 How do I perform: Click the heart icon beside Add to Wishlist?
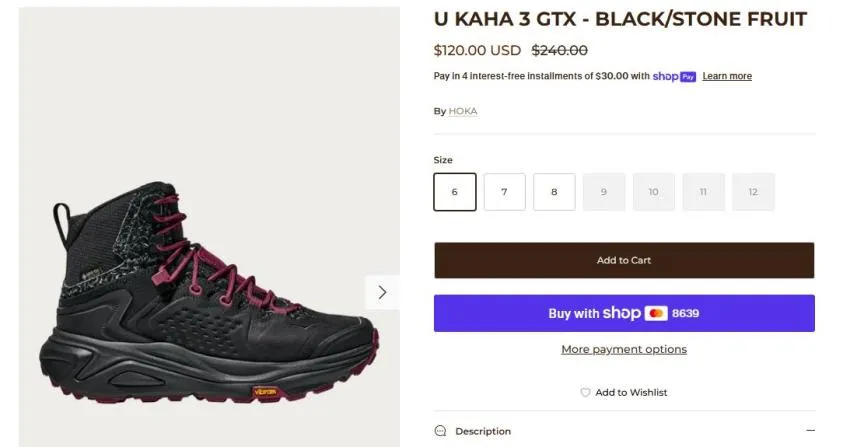point(585,392)
